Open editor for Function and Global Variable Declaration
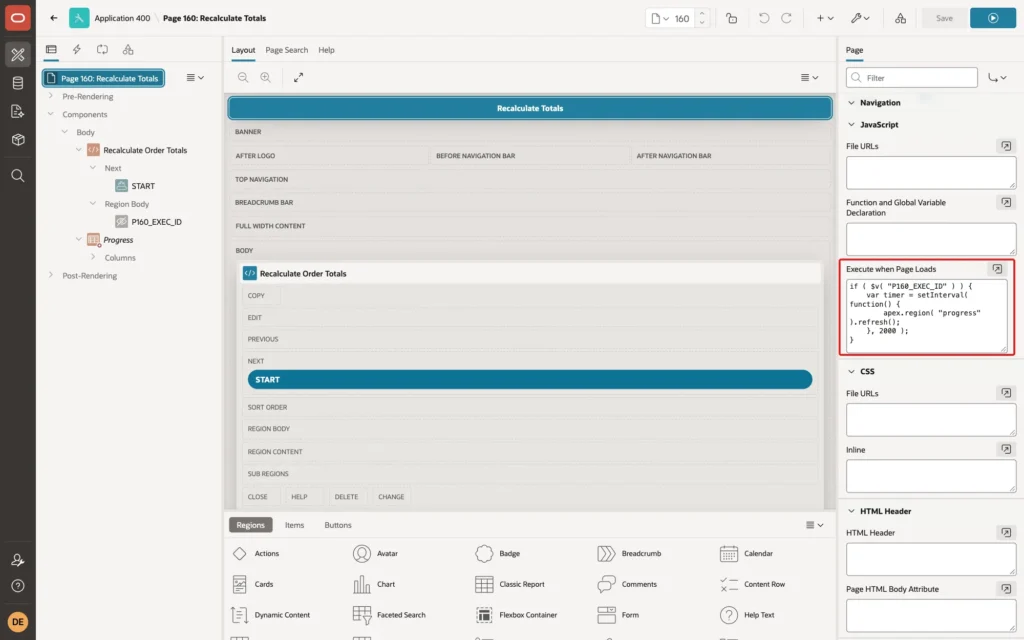 point(1006,202)
